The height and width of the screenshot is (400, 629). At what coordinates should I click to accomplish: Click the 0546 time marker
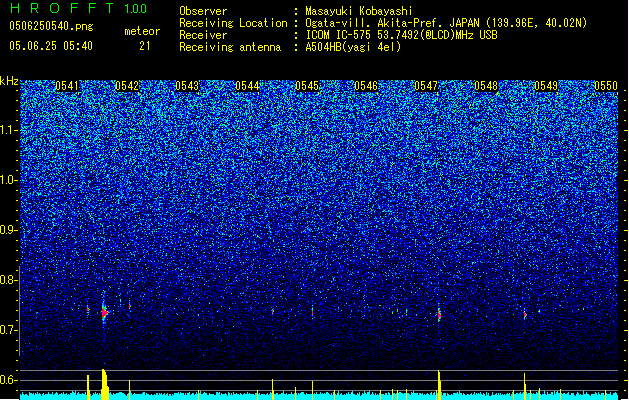(366, 86)
